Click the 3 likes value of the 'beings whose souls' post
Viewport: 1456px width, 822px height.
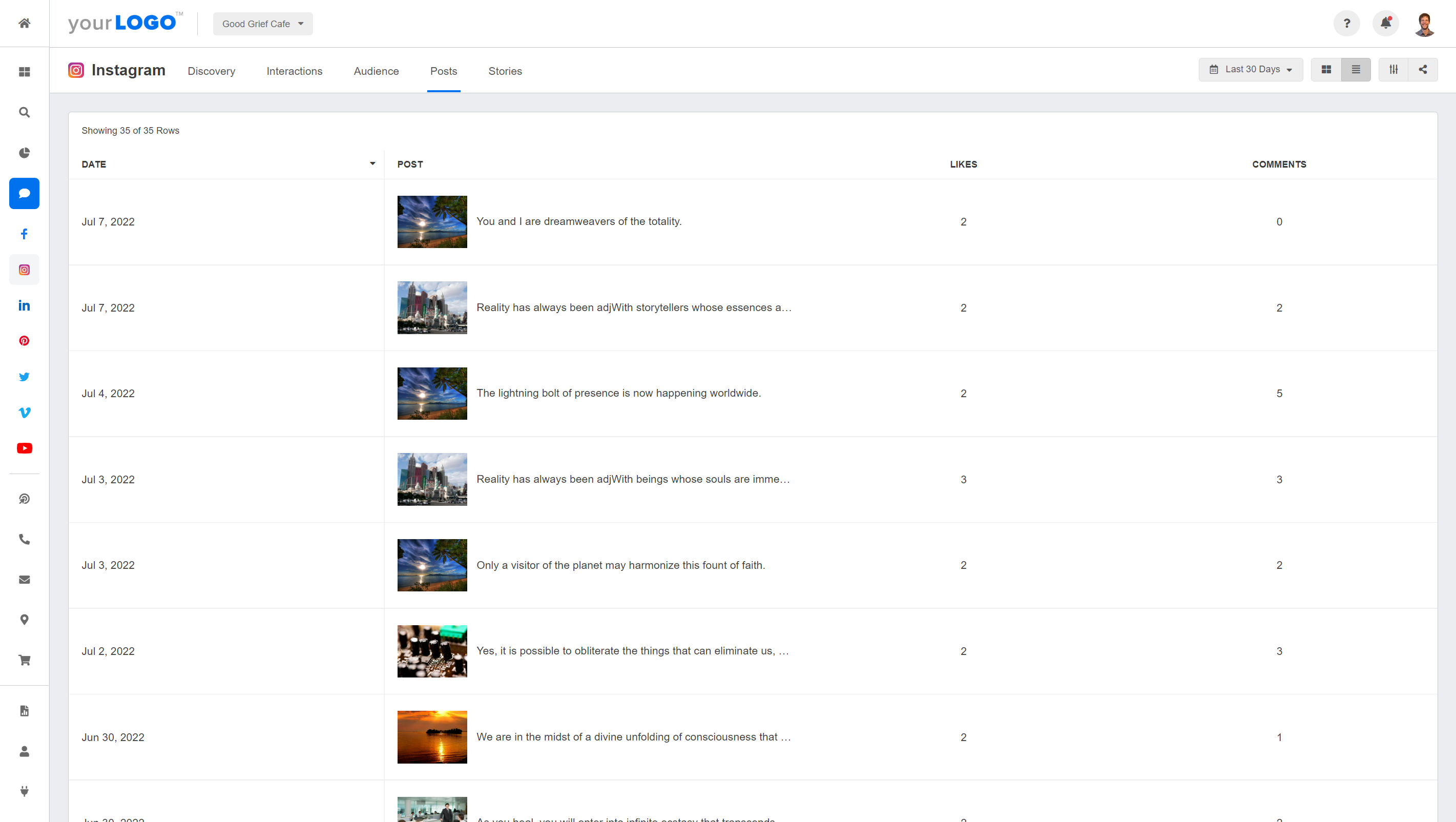964,479
